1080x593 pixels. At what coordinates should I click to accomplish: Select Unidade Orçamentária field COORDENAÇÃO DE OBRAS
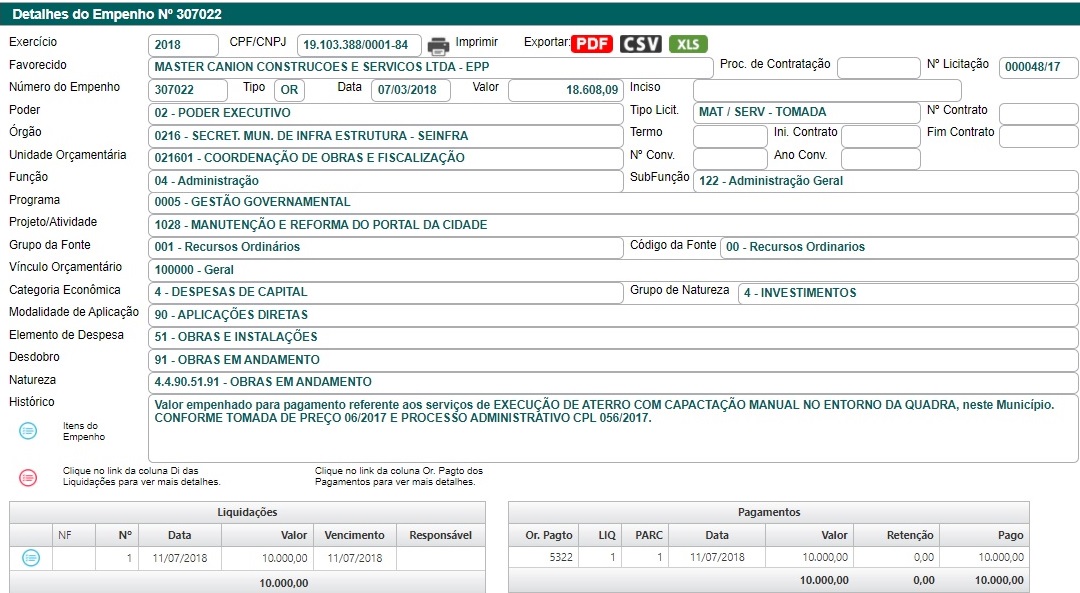pyautogui.click(x=386, y=158)
